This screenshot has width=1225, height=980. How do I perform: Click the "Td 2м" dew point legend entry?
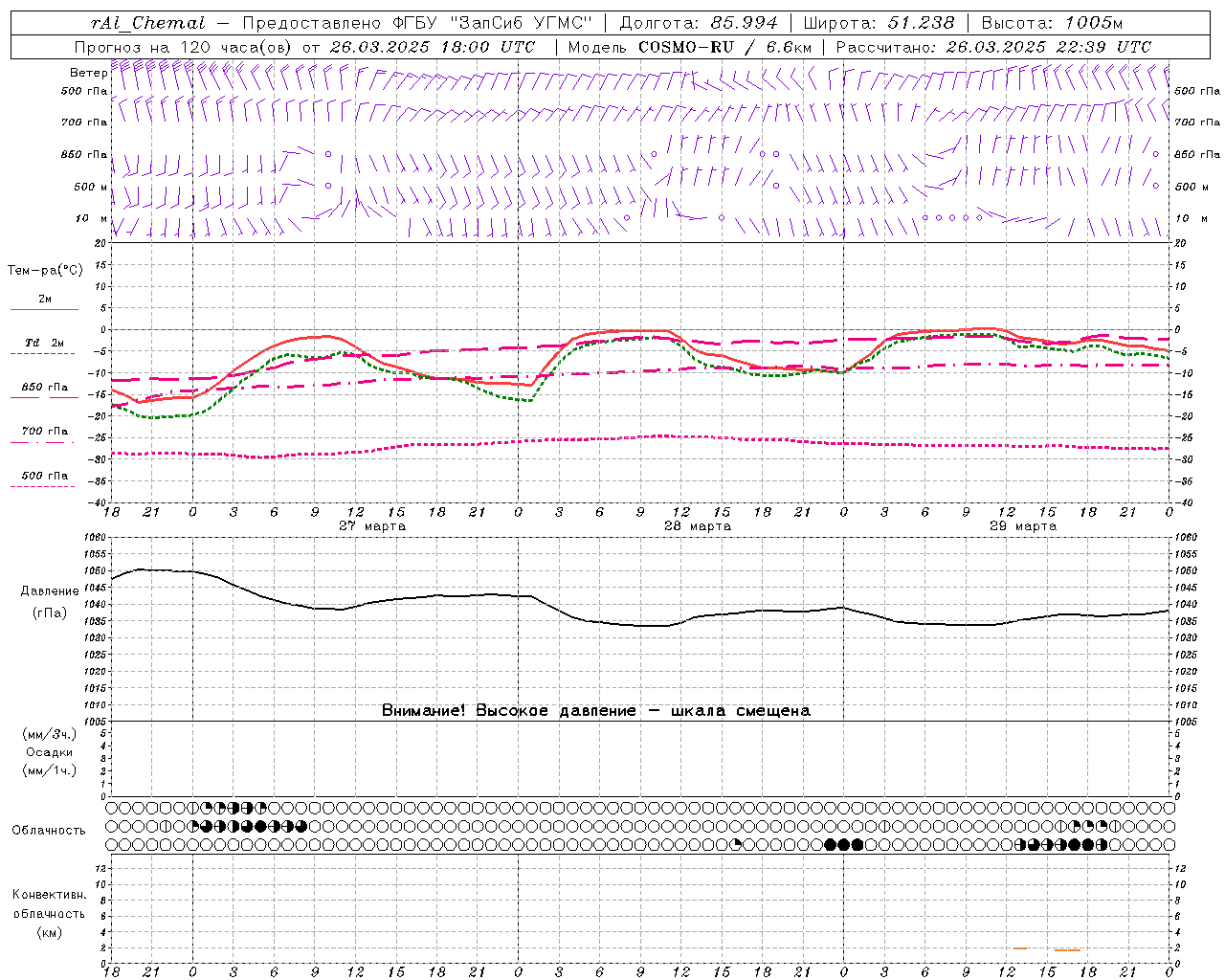pos(44,343)
